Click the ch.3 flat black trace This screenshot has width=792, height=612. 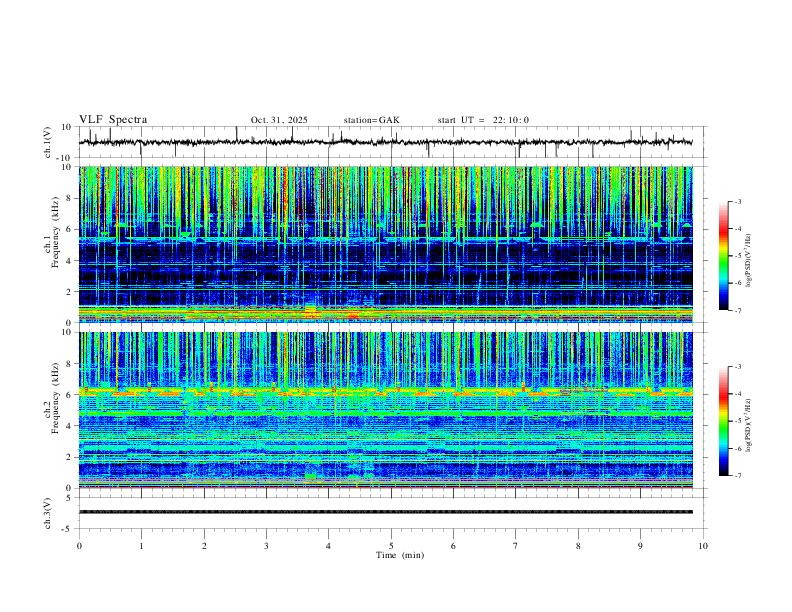385,512
